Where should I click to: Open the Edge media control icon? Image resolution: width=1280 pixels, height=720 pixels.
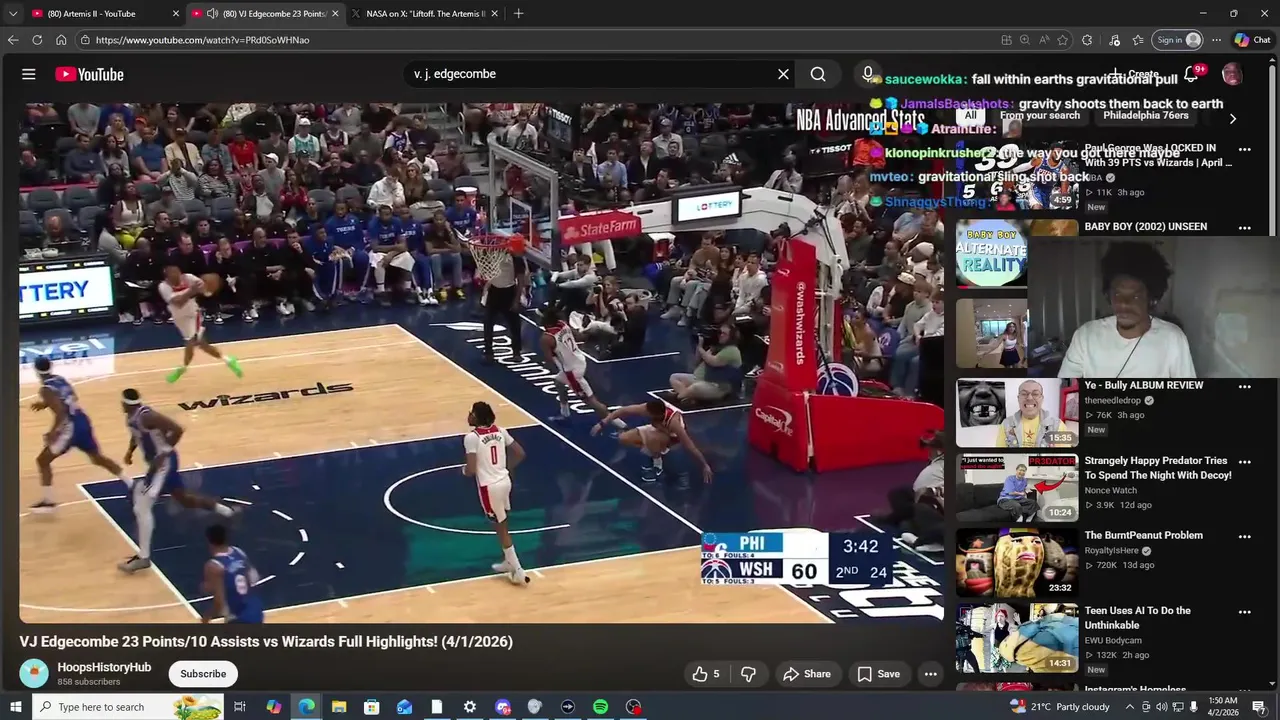pos(1114,40)
